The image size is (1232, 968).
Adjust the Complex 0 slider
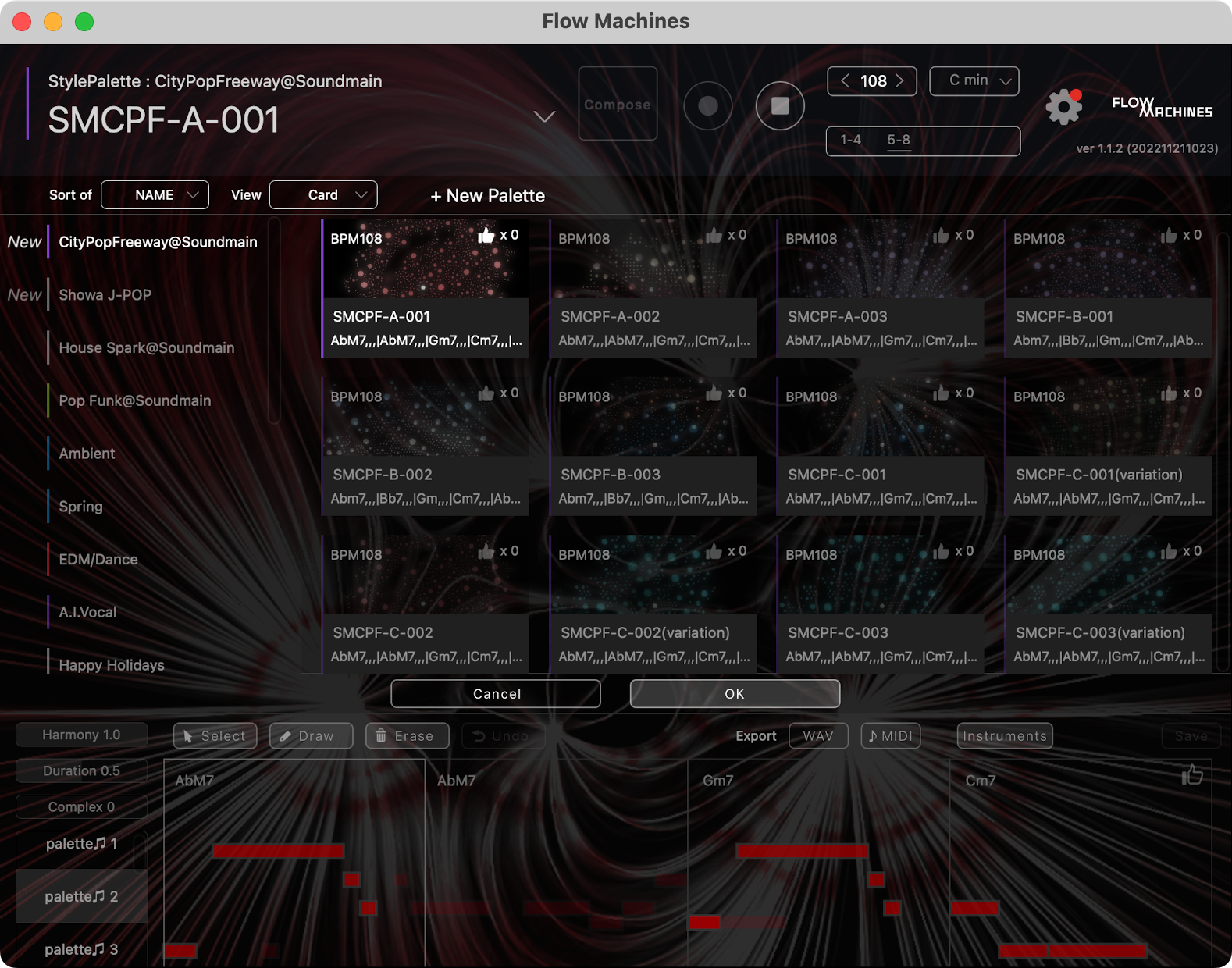(x=81, y=806)
